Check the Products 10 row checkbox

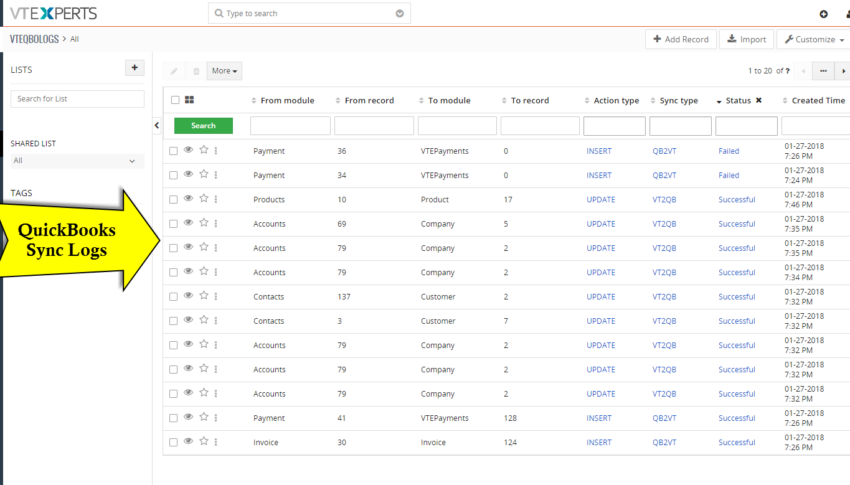coord(173,200)
